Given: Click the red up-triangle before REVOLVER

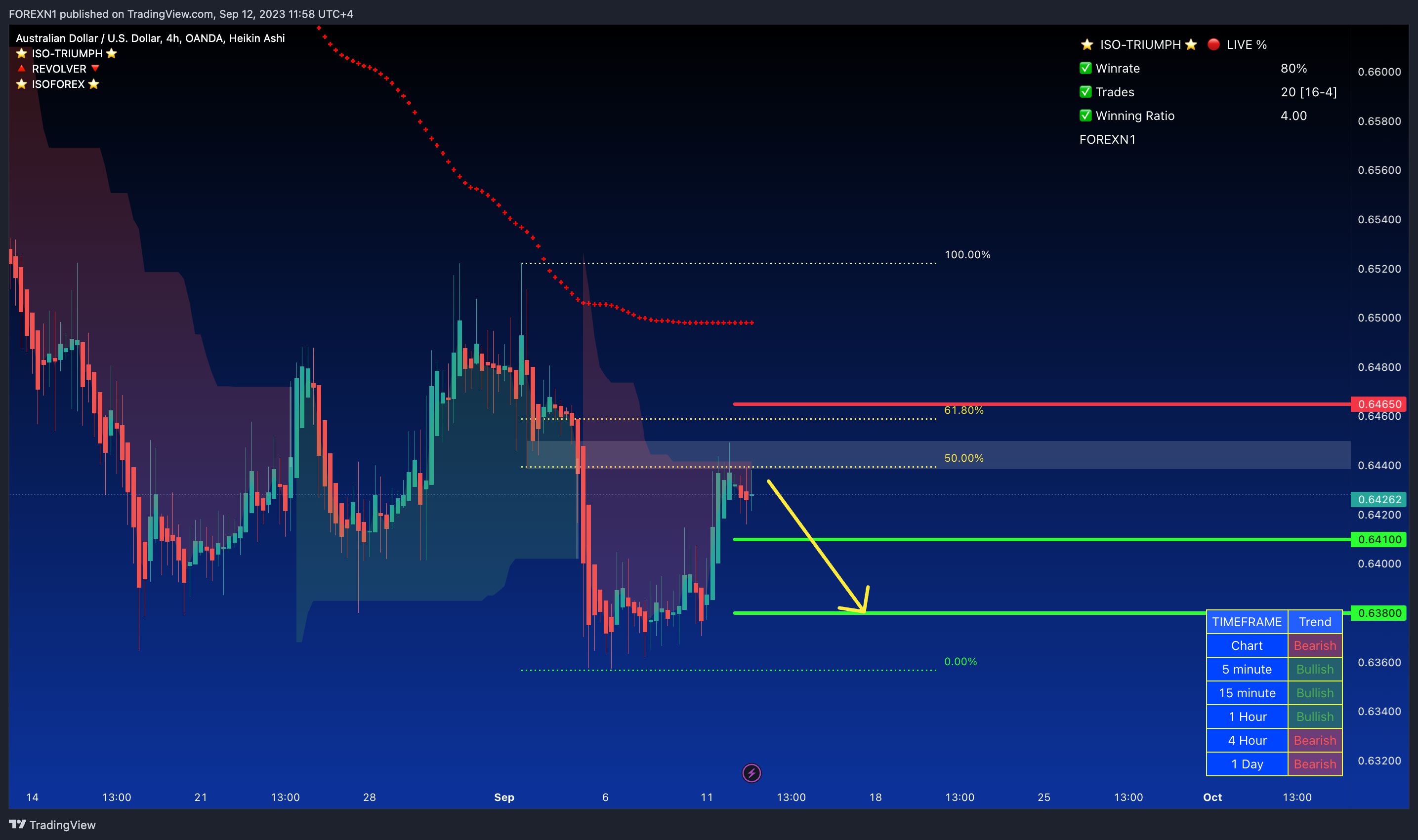Looking at the screenshot, I should (x=22, y=69).
